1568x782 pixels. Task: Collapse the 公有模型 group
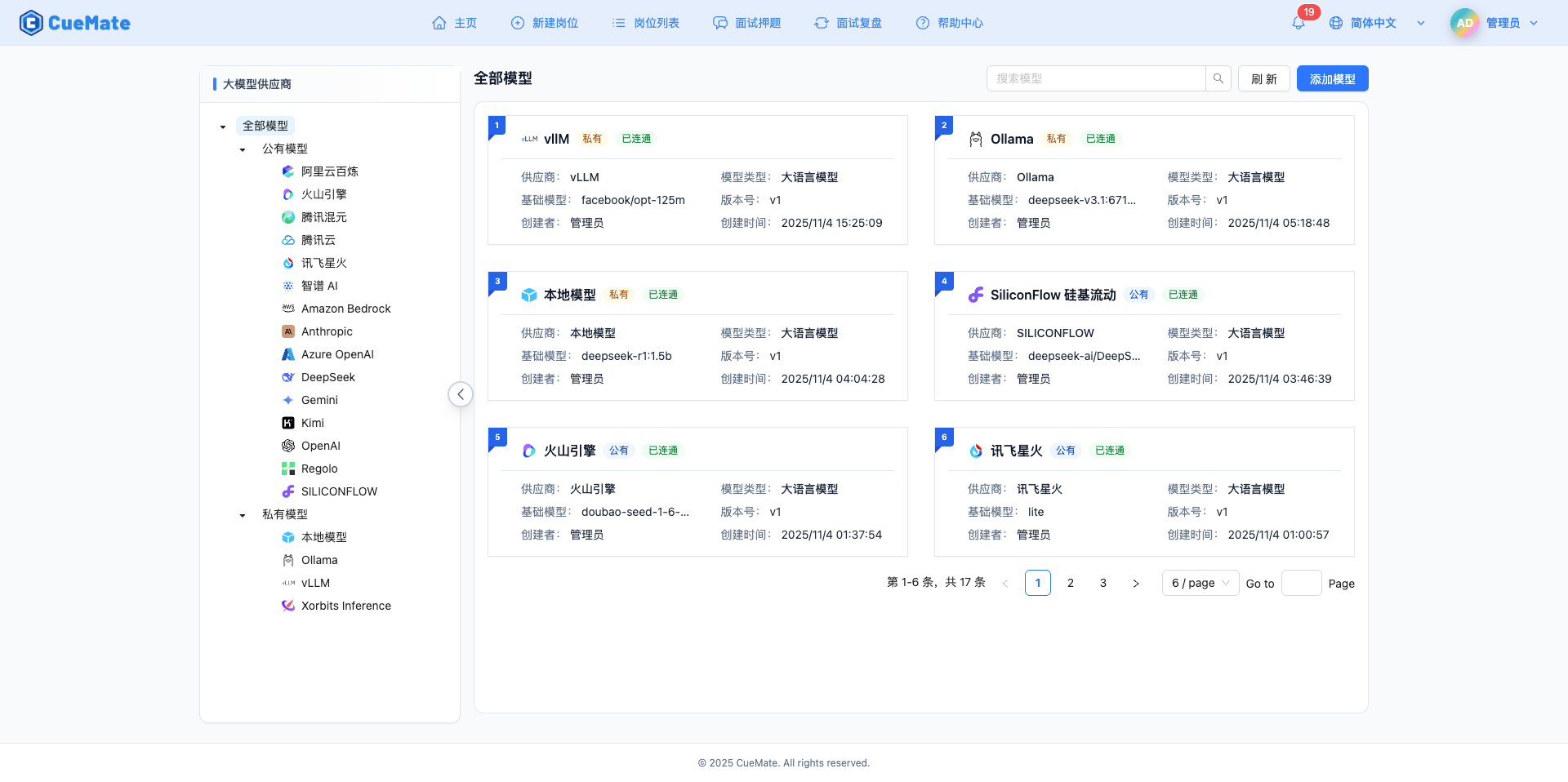point(242,149)
